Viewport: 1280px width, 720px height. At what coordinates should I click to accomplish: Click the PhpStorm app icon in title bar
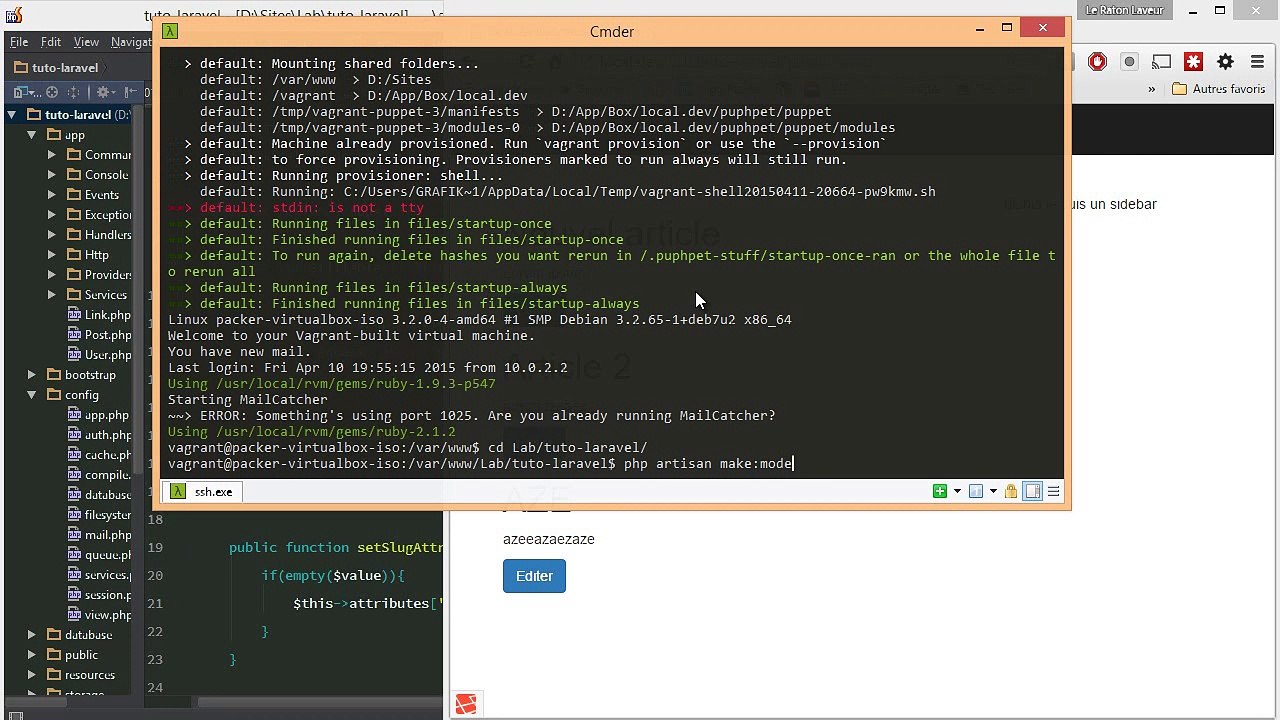[13, 14]
